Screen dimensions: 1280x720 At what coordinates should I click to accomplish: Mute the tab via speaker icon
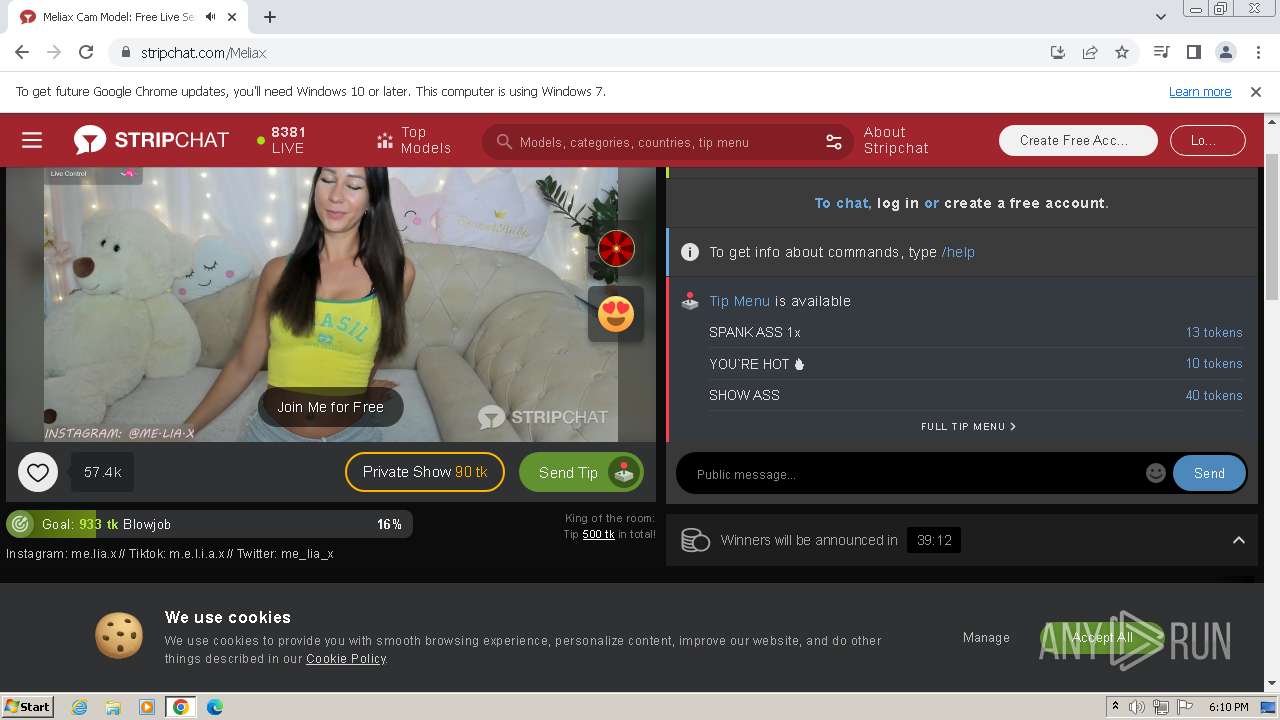(211, 17)
